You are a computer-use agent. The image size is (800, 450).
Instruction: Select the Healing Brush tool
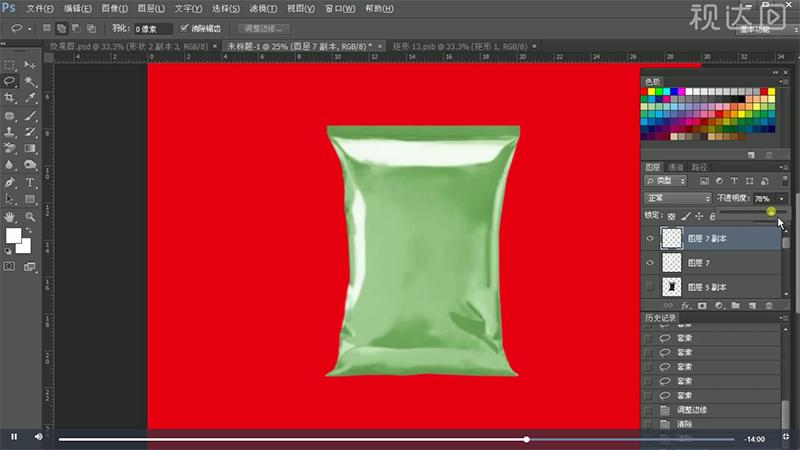10,116
